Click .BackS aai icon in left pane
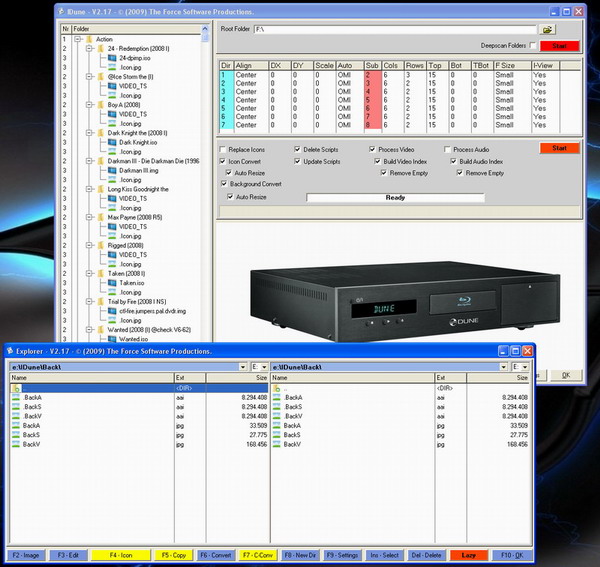This screenshot has width=600, height=567. (x=16, y=407)
